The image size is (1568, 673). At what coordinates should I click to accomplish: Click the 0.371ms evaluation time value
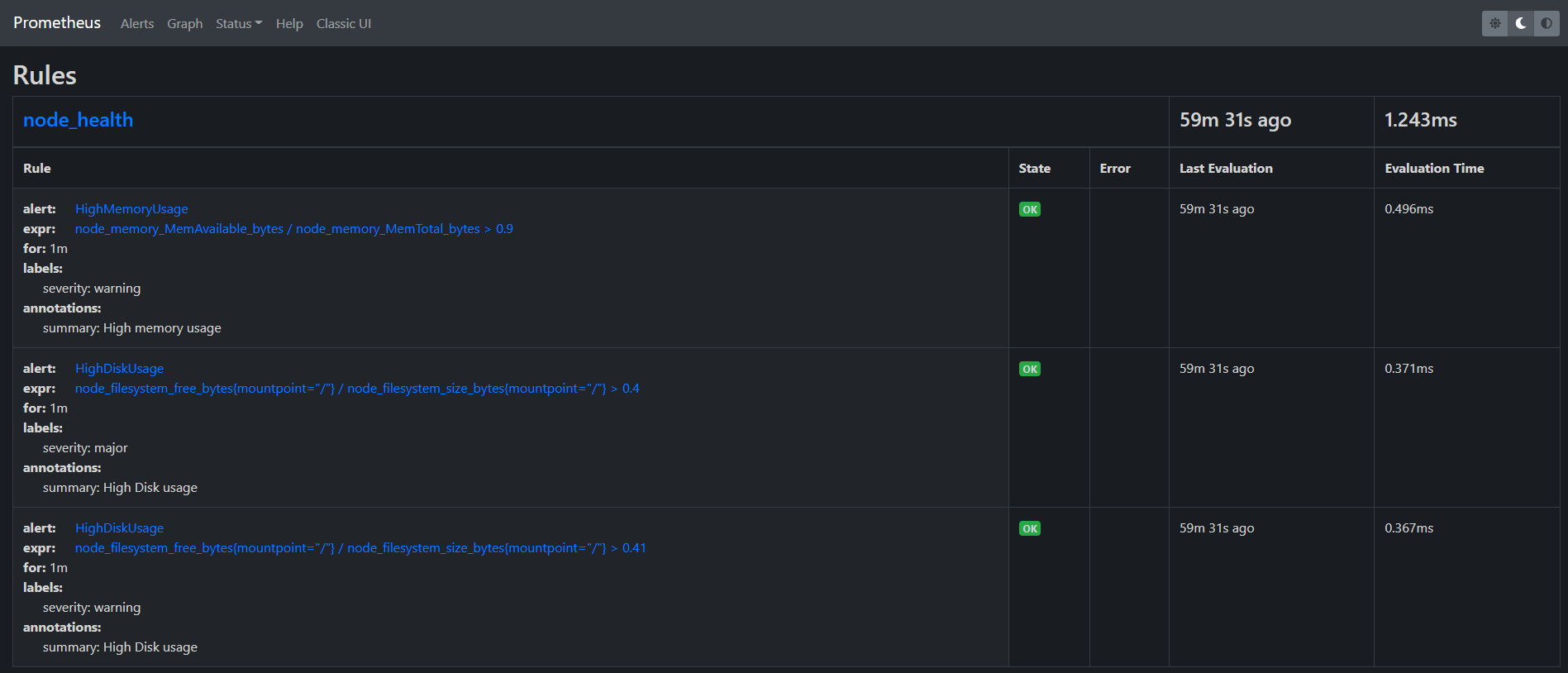[x=1409, y=369]
